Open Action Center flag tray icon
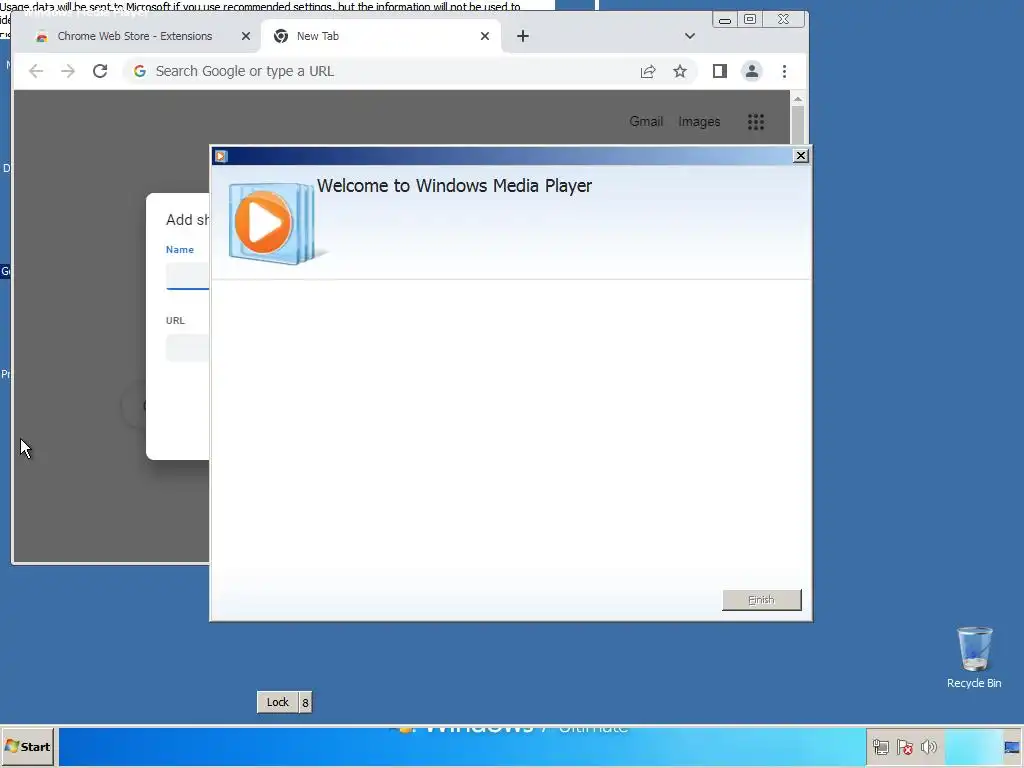The width and height of the screenshot is (1024, 768). click(904, 747)
